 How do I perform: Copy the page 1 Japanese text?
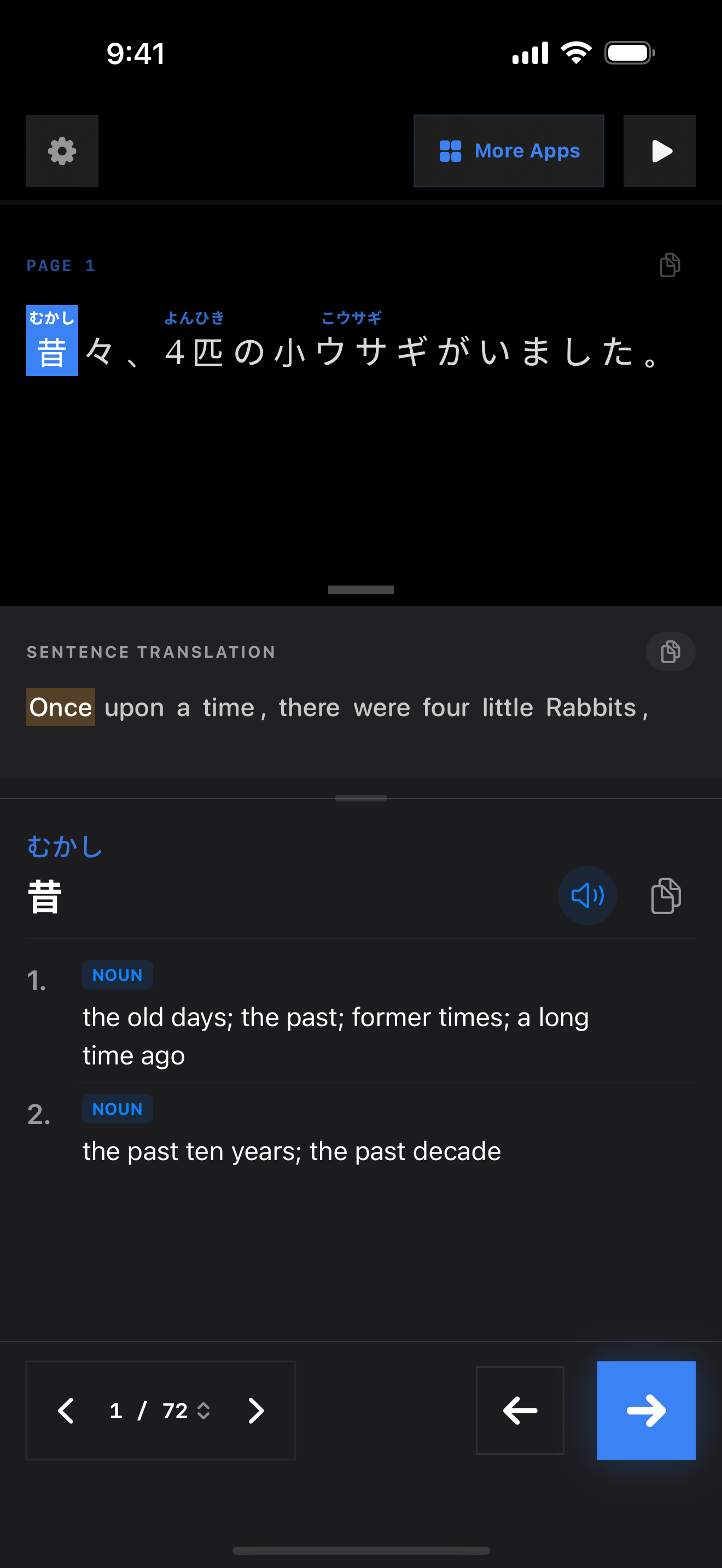click(669, 265)
